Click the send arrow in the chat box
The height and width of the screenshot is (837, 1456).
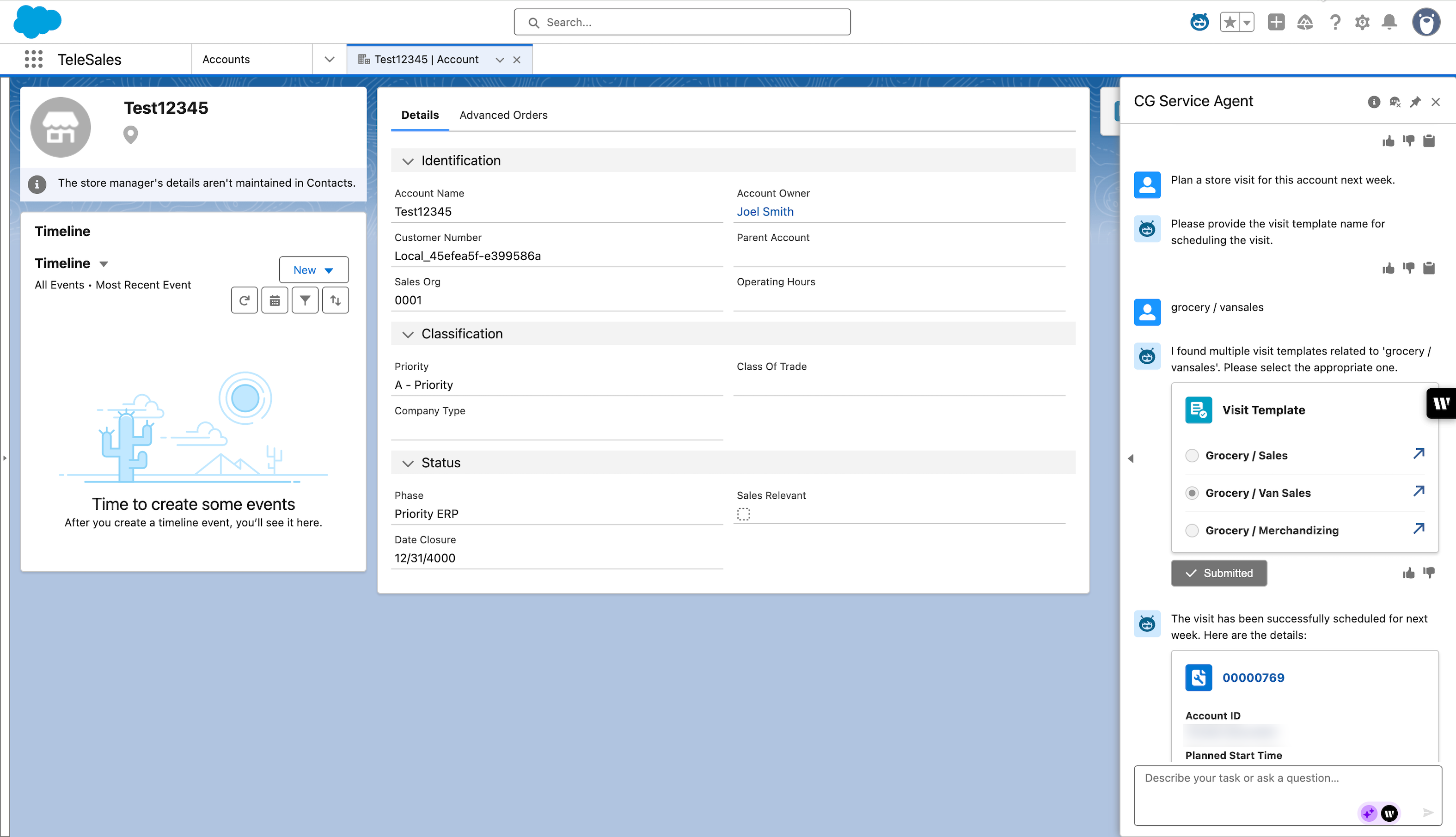(x=1428, y=813)
